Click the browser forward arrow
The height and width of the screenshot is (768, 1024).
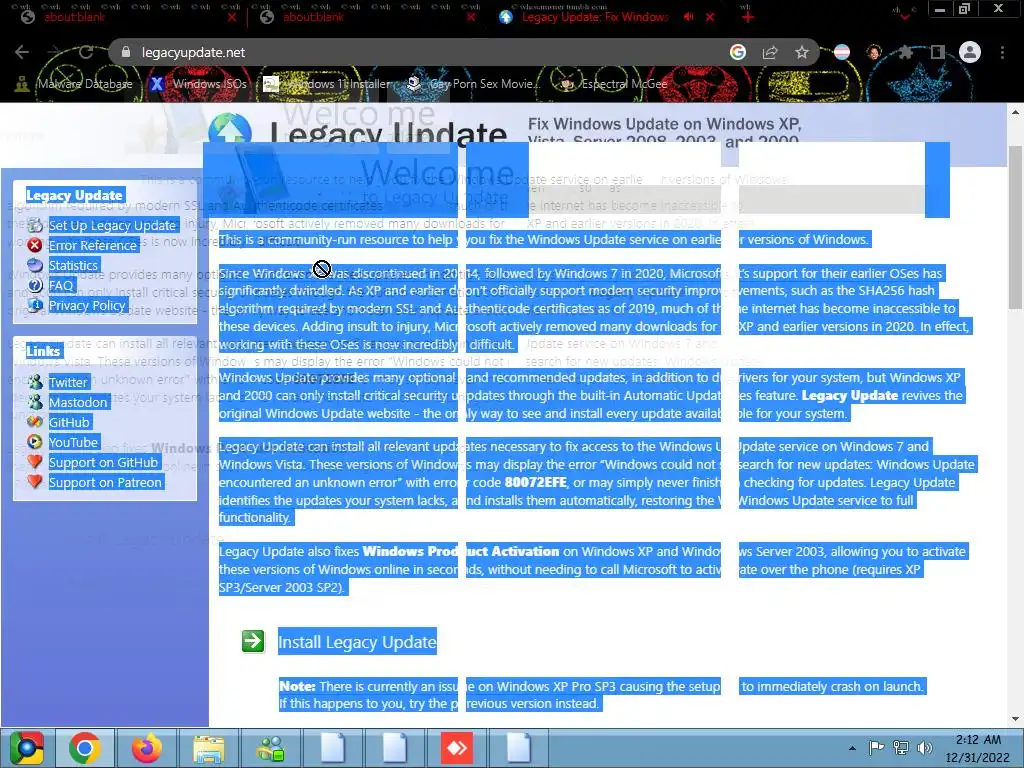pos(54,52)
